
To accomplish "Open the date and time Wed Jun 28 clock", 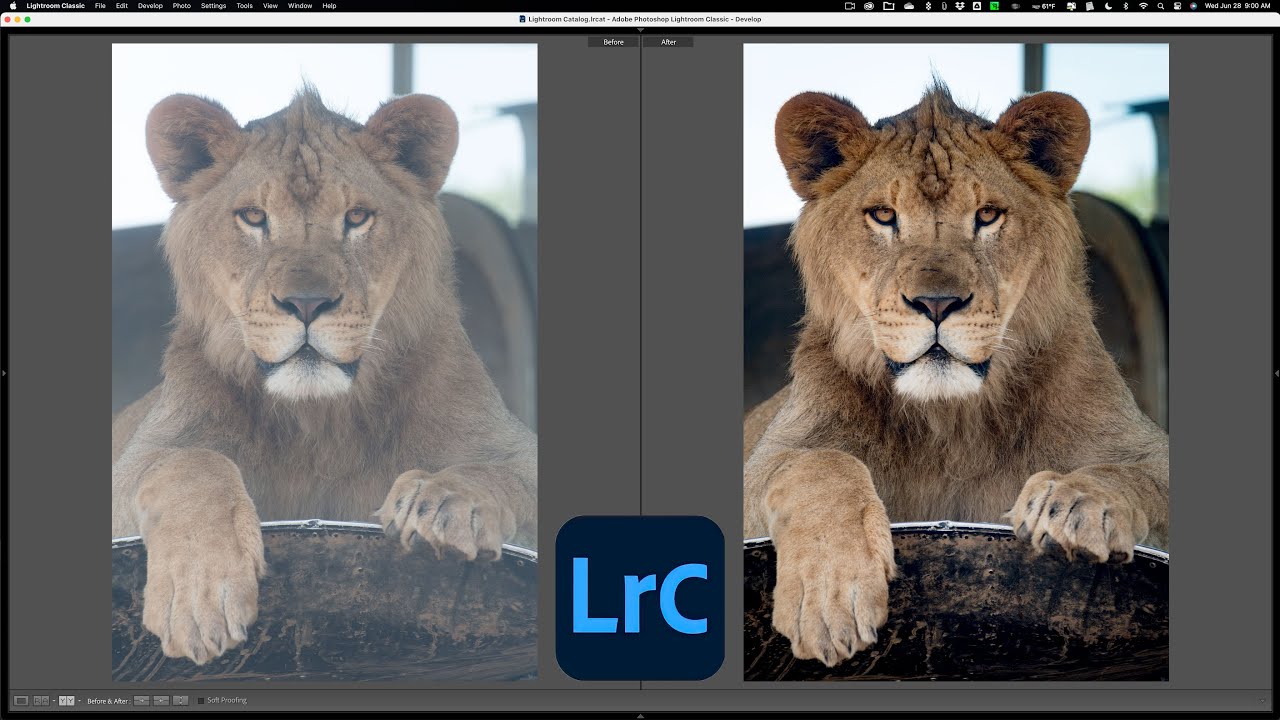I will point(1238,6).
